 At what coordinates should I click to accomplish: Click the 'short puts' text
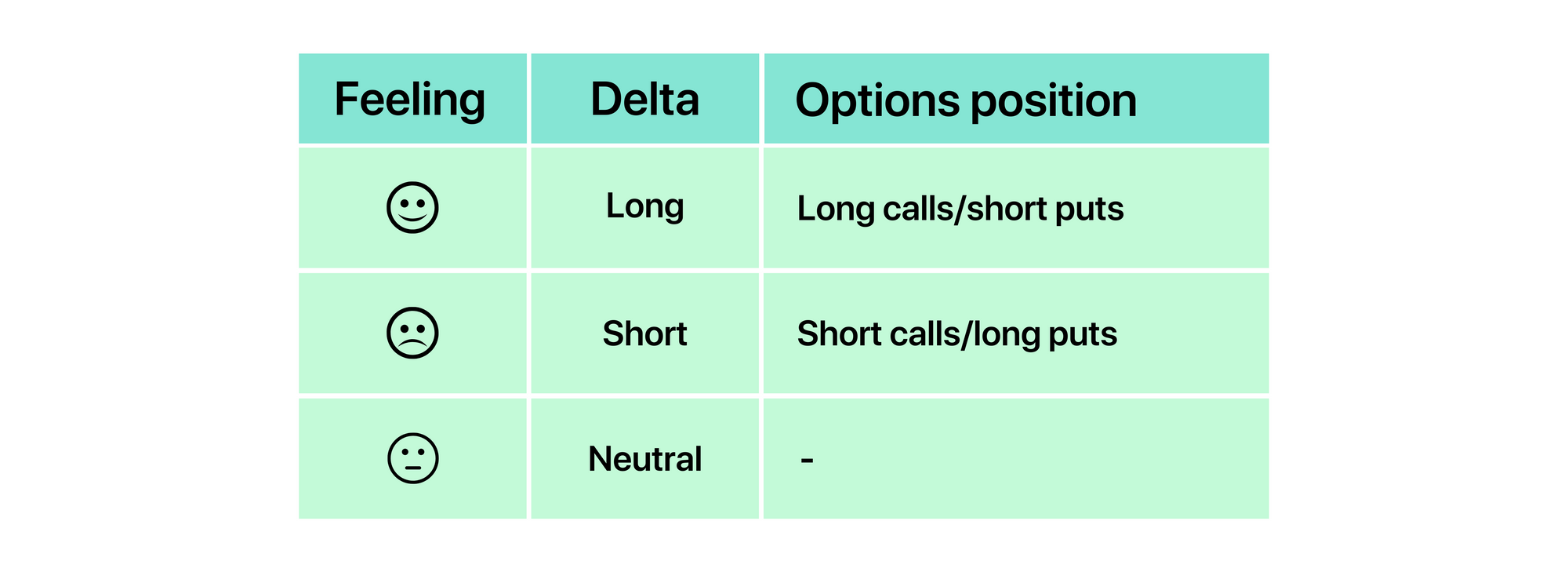coord(1045,209)
